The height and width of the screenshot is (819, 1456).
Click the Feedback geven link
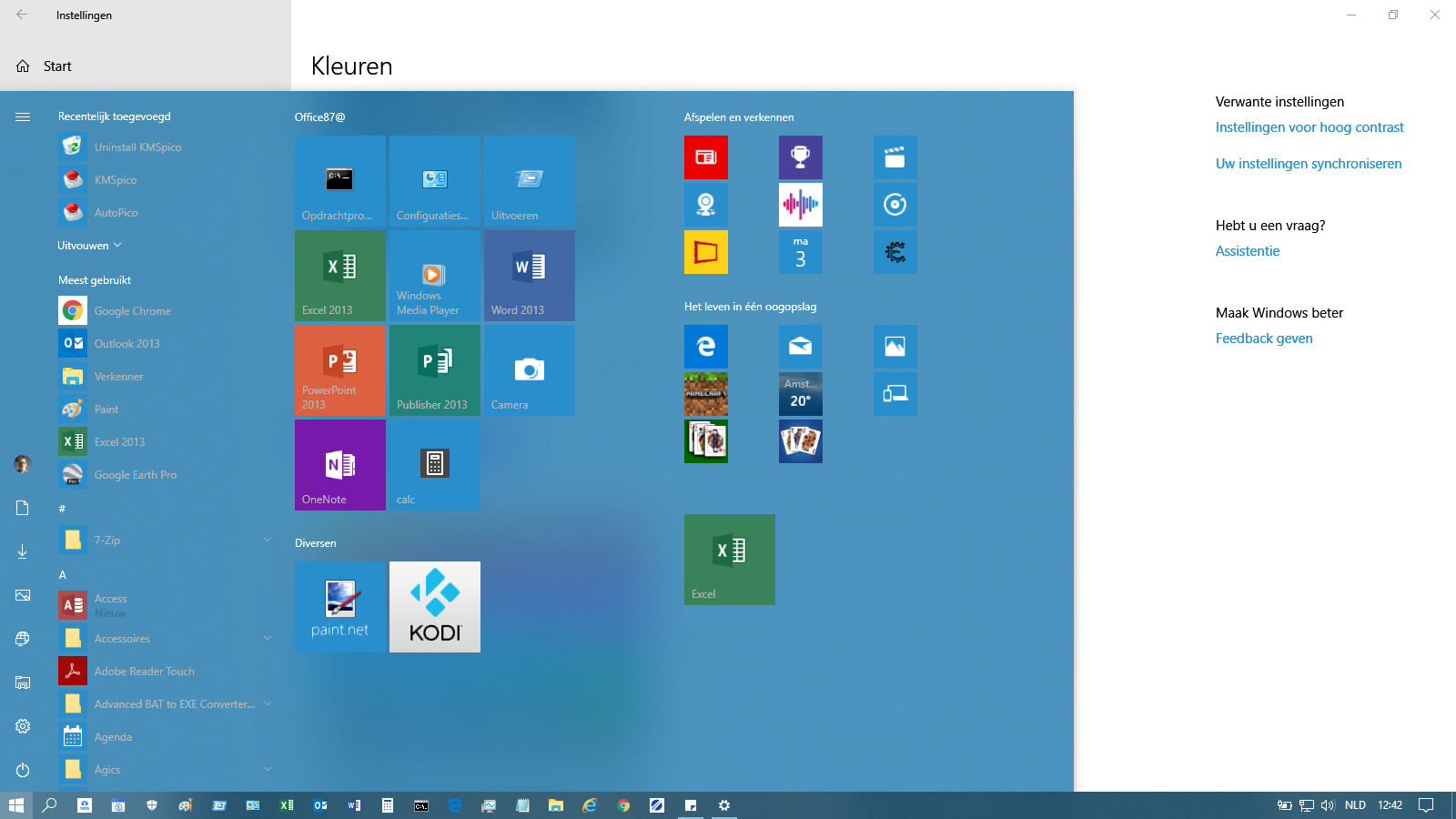click(x=1264, y=339)
